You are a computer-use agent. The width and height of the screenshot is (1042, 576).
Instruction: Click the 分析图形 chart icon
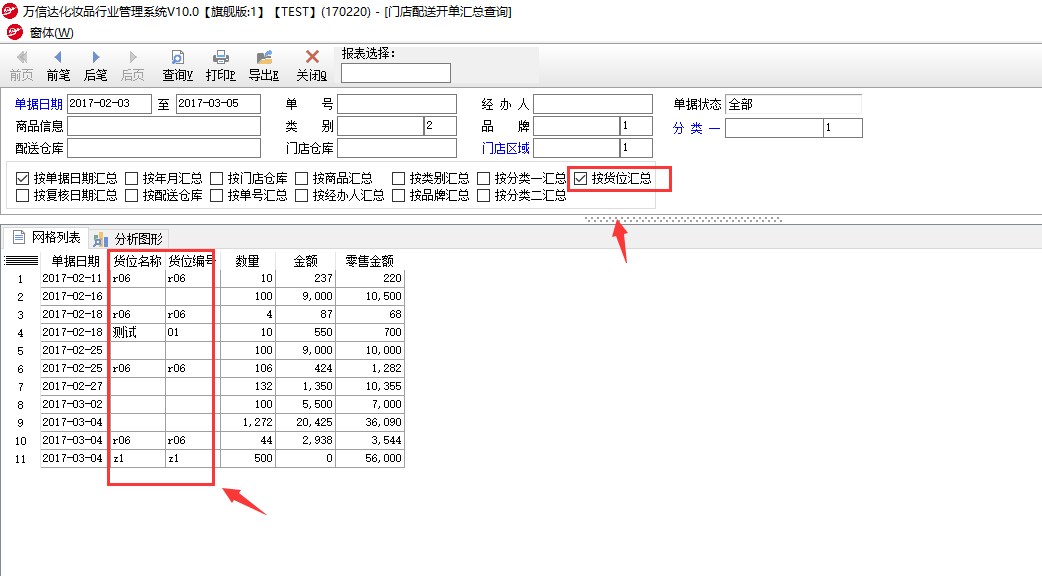tap(100, 239)
